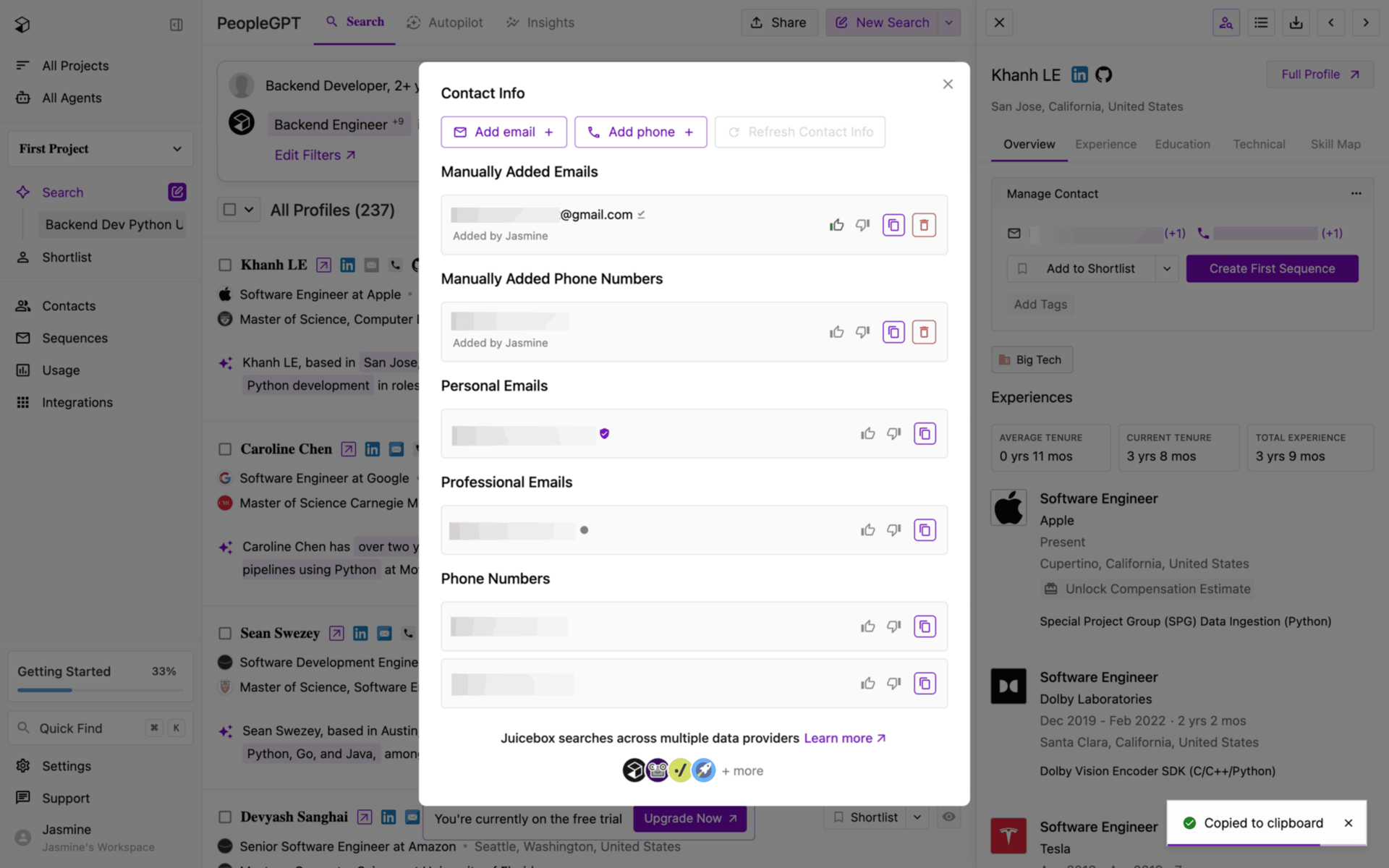Copy the professional email address
The image size is (1389, 868).
point(925,530)
